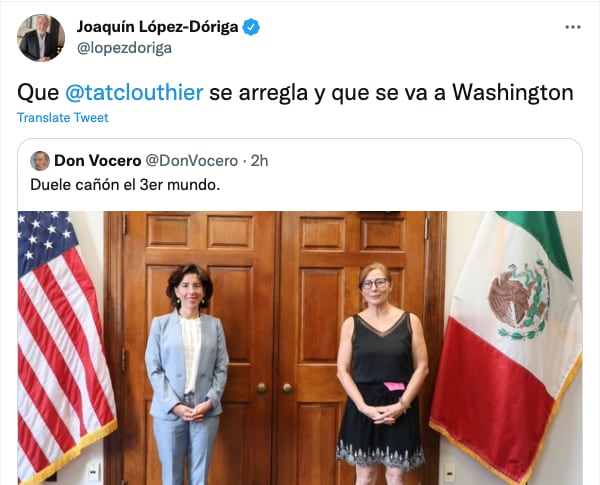Click the main tweet text about Washington

tap(295, 93)
